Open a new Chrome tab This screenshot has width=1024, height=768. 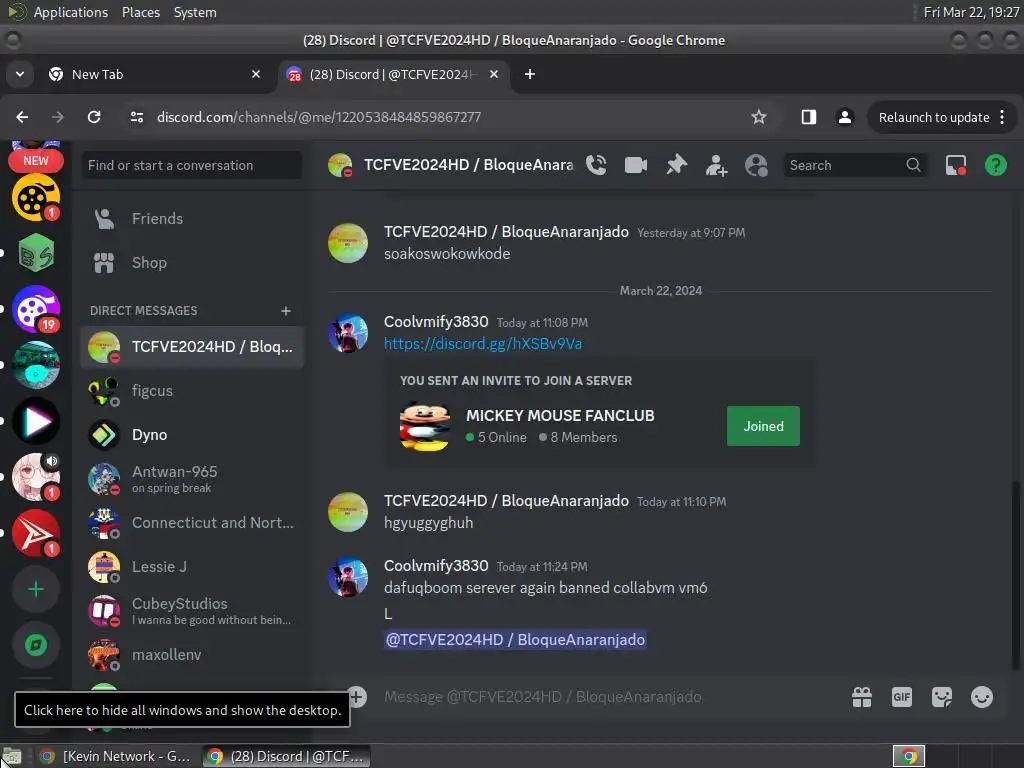[x=530, y=74]
